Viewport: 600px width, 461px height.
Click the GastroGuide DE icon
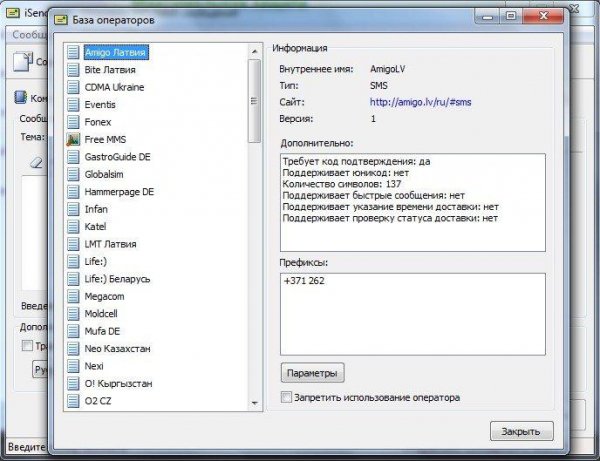click(73, 157)
